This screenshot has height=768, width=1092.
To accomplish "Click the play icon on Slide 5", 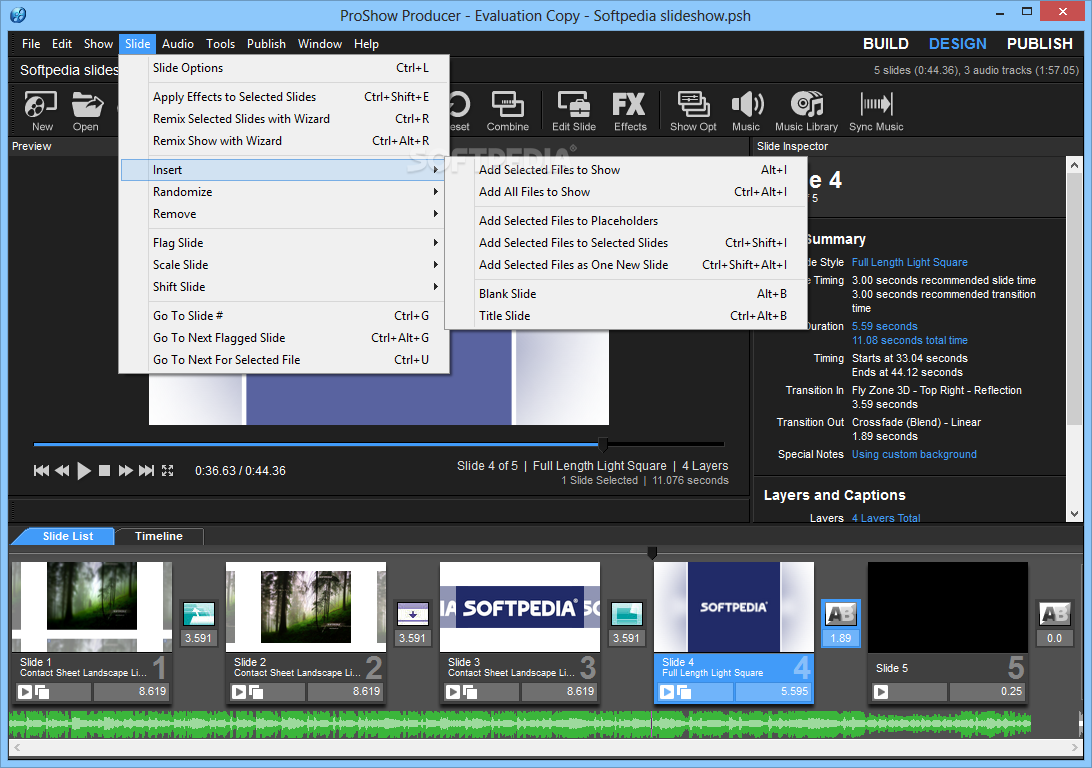I will (881, 691).
